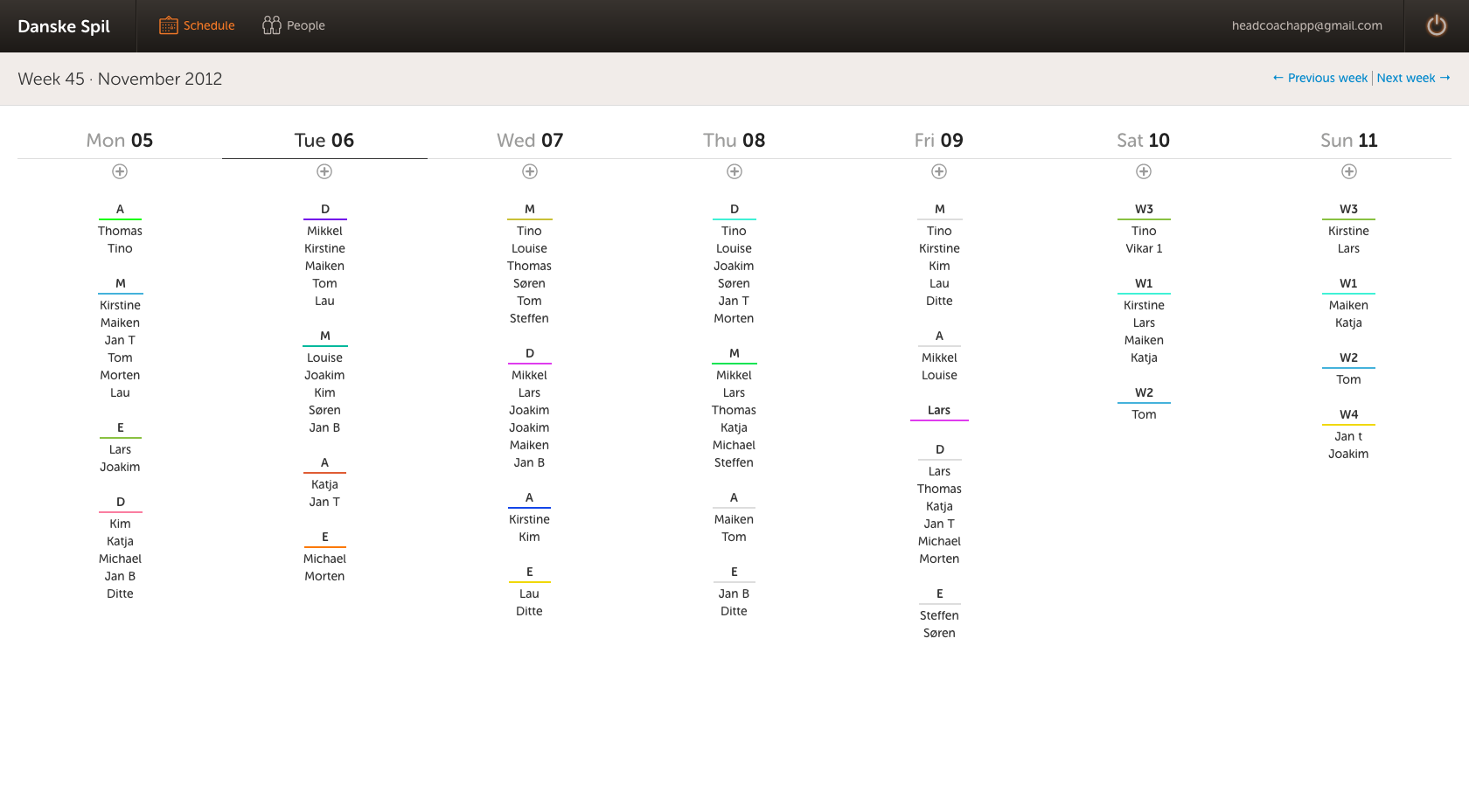This screenshot has height=812, width=1469.
Task: Add a shift on Sat 10
Action: 1144,171
